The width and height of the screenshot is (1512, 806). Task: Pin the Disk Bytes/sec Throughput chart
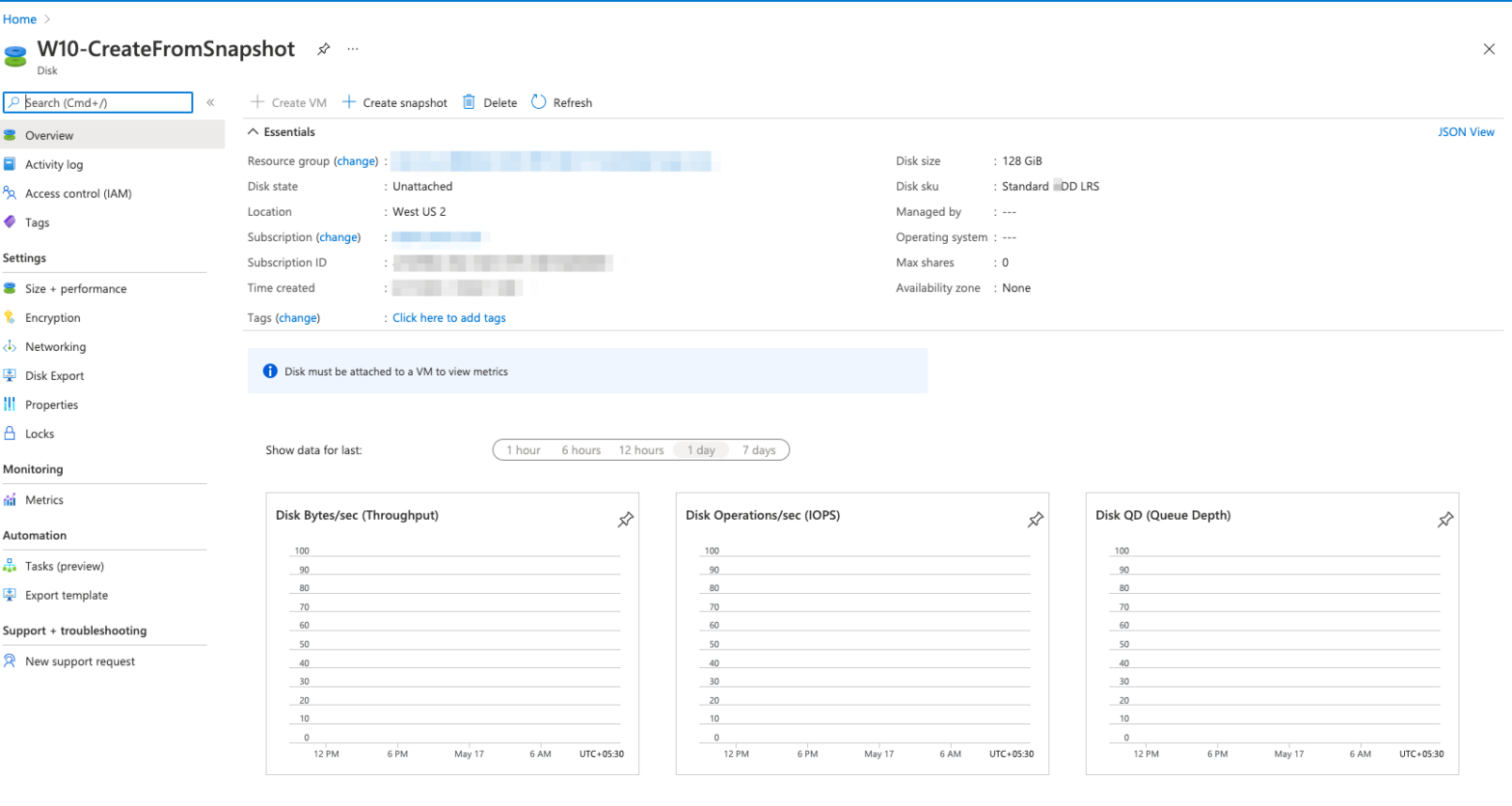tap(626, 520)
